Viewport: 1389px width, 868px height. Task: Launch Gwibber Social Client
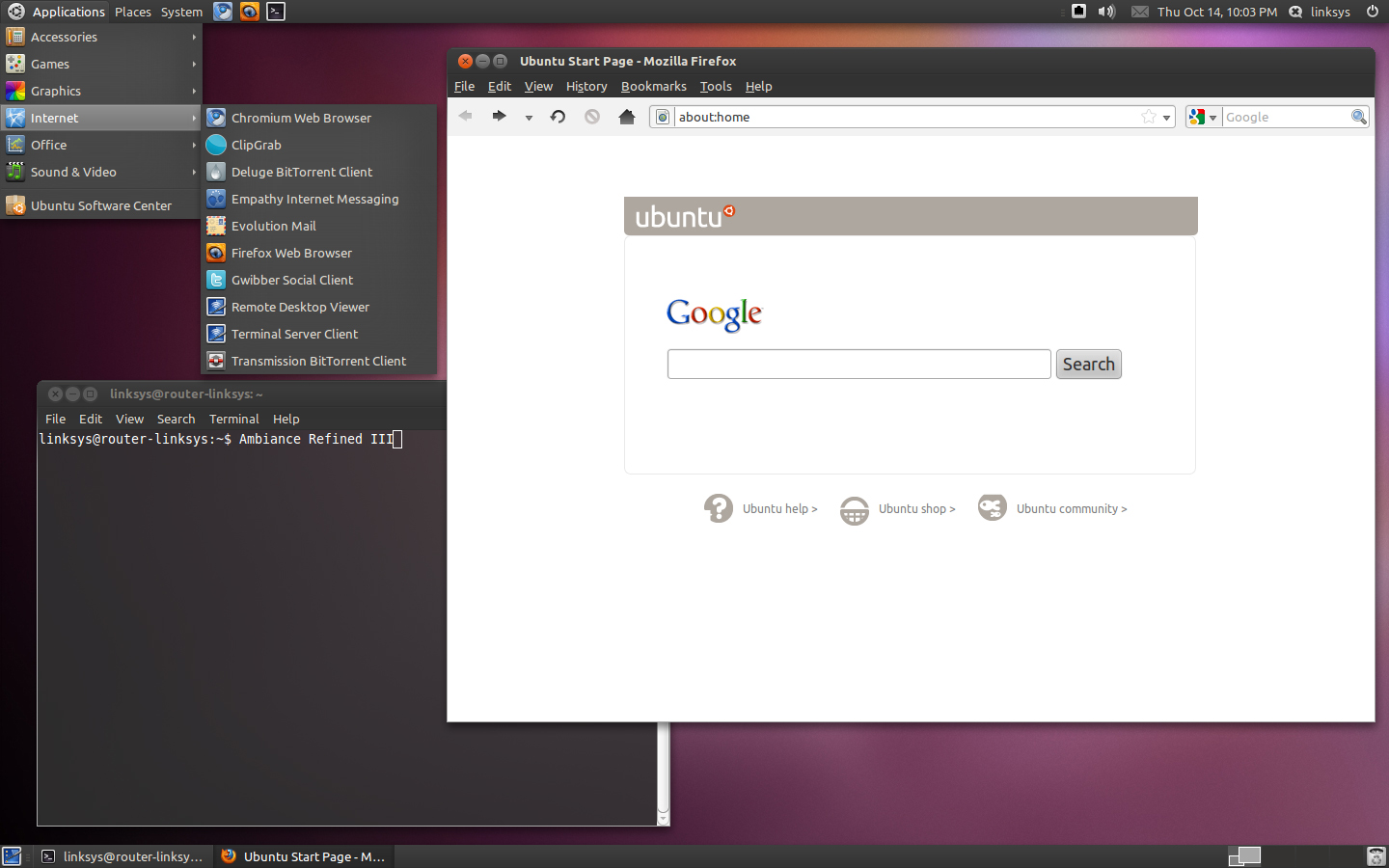coord(318,280)
